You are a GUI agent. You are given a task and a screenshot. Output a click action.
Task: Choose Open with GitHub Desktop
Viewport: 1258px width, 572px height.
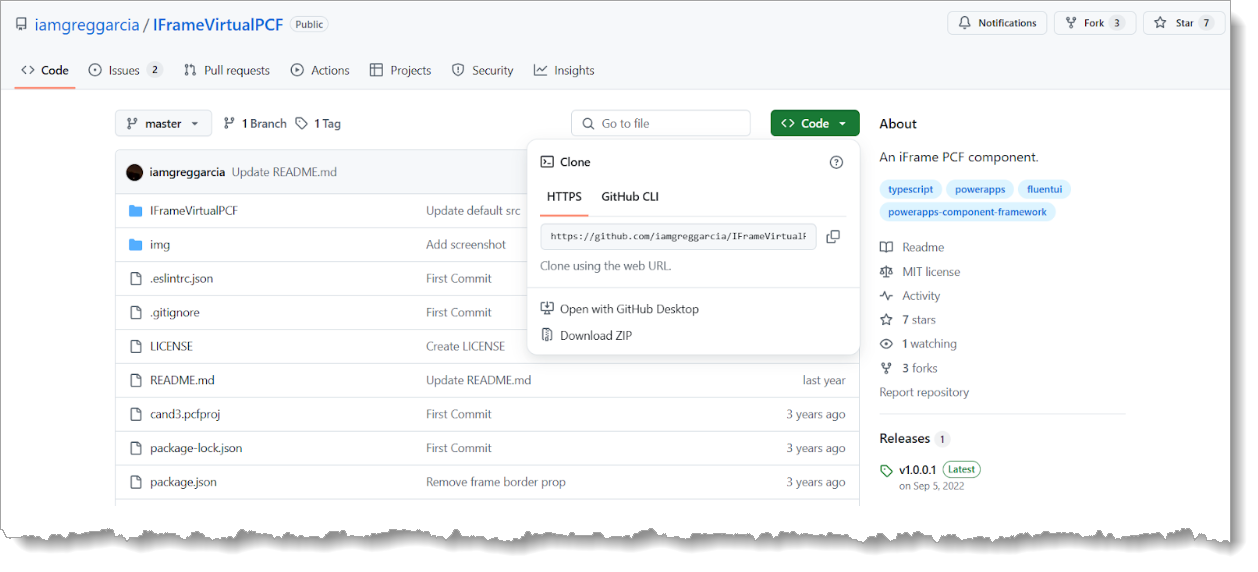[x=619, y=309]
